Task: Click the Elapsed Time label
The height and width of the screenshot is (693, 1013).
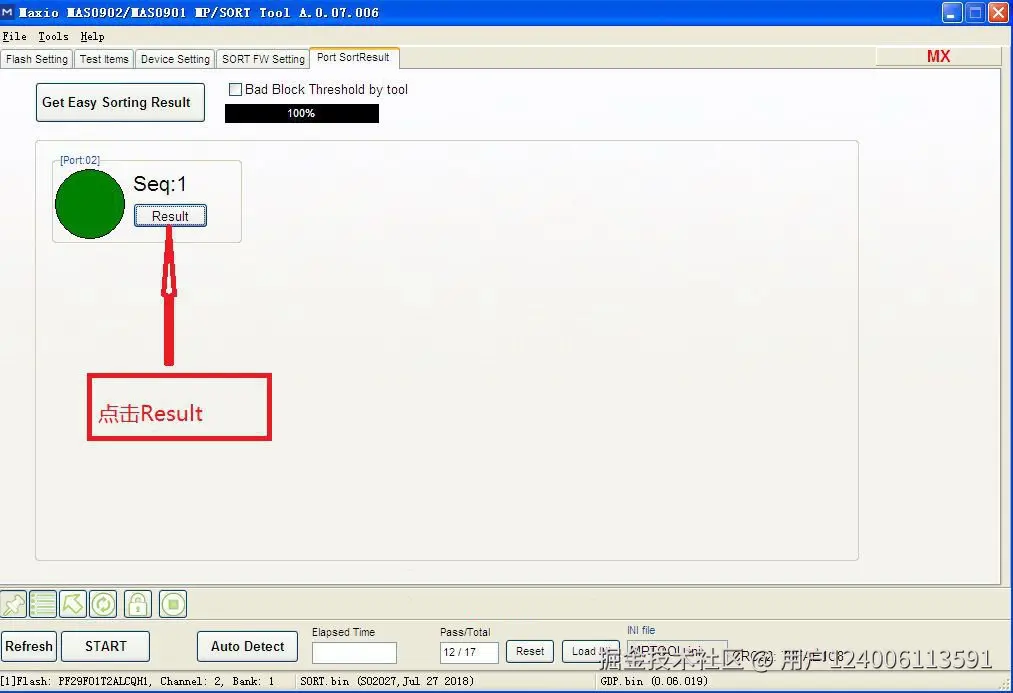Action: click(x=343, y=632)
